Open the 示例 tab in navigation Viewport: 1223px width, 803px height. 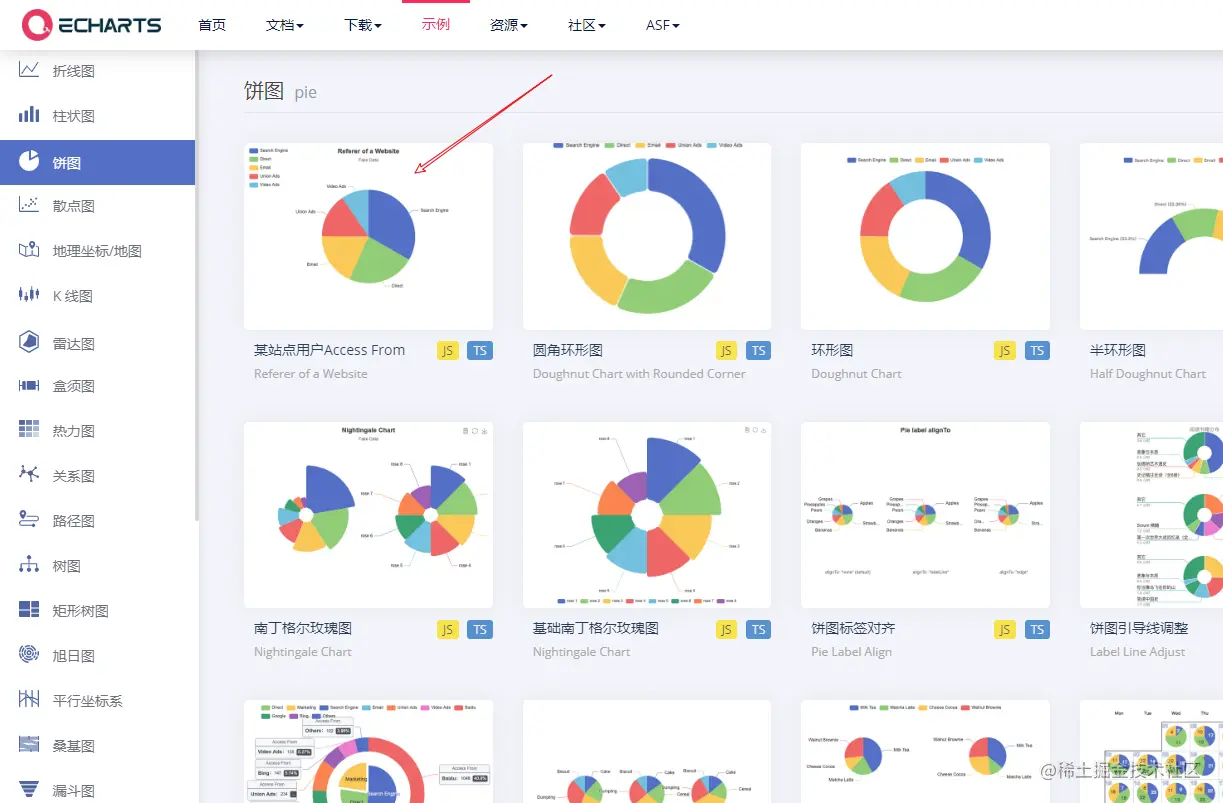(x=436, y=25)
